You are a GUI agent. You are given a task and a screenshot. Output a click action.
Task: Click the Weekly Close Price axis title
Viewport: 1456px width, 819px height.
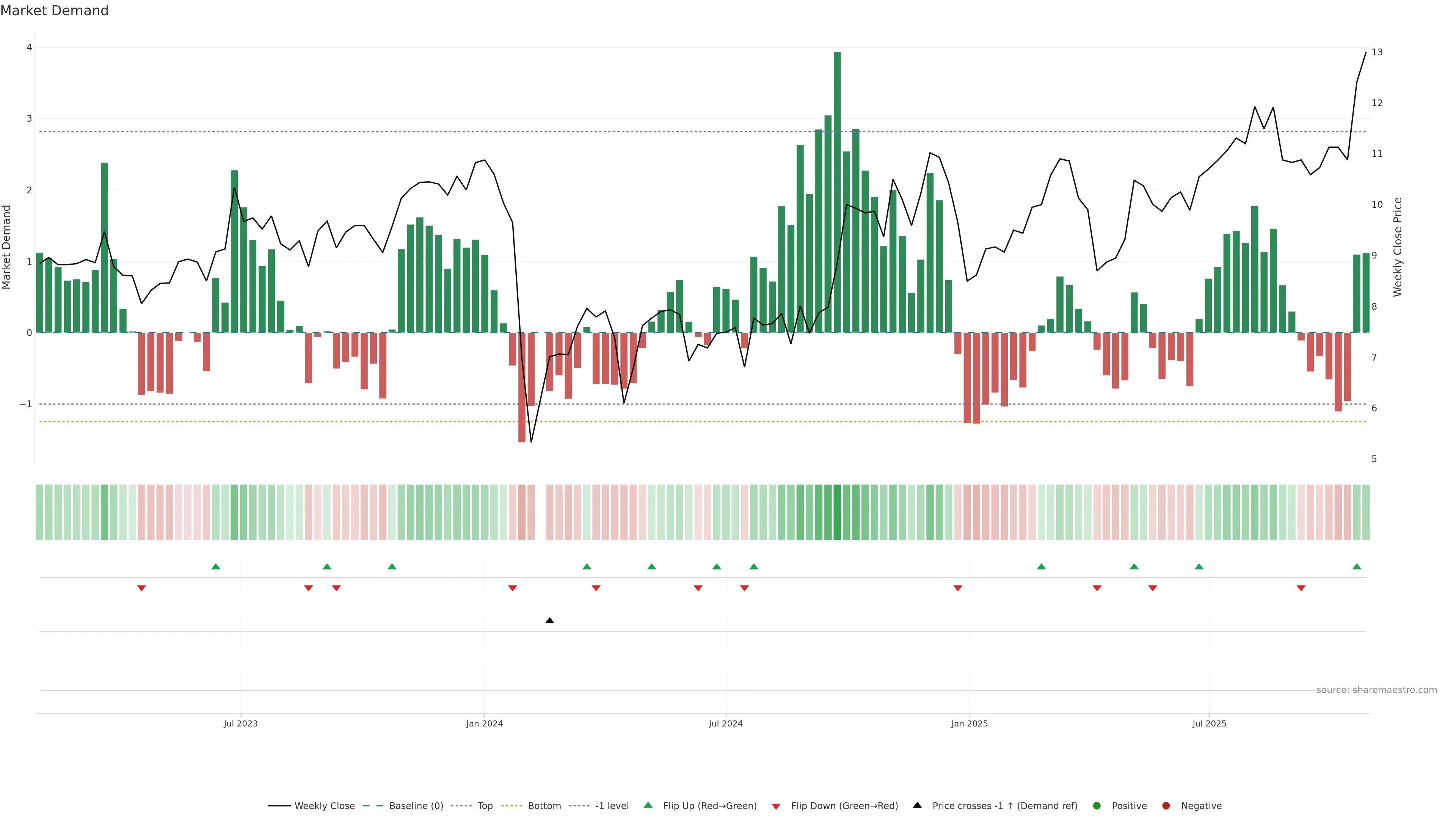[1398, 247]
